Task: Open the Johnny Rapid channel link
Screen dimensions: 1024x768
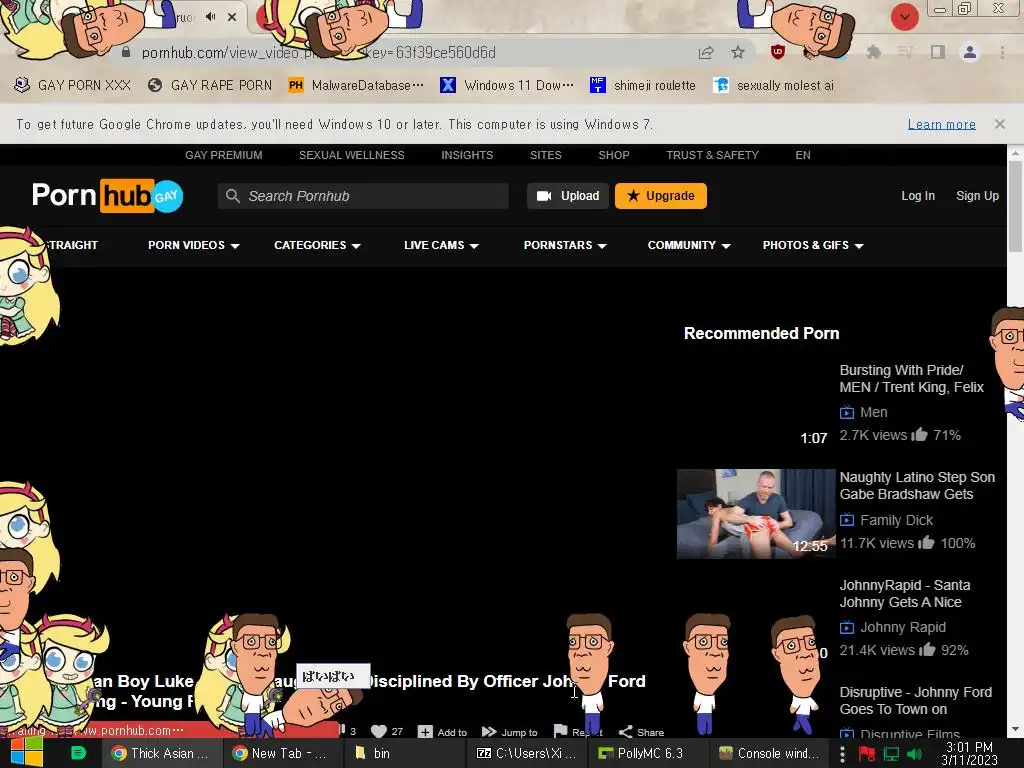Action: click(903, 627)
